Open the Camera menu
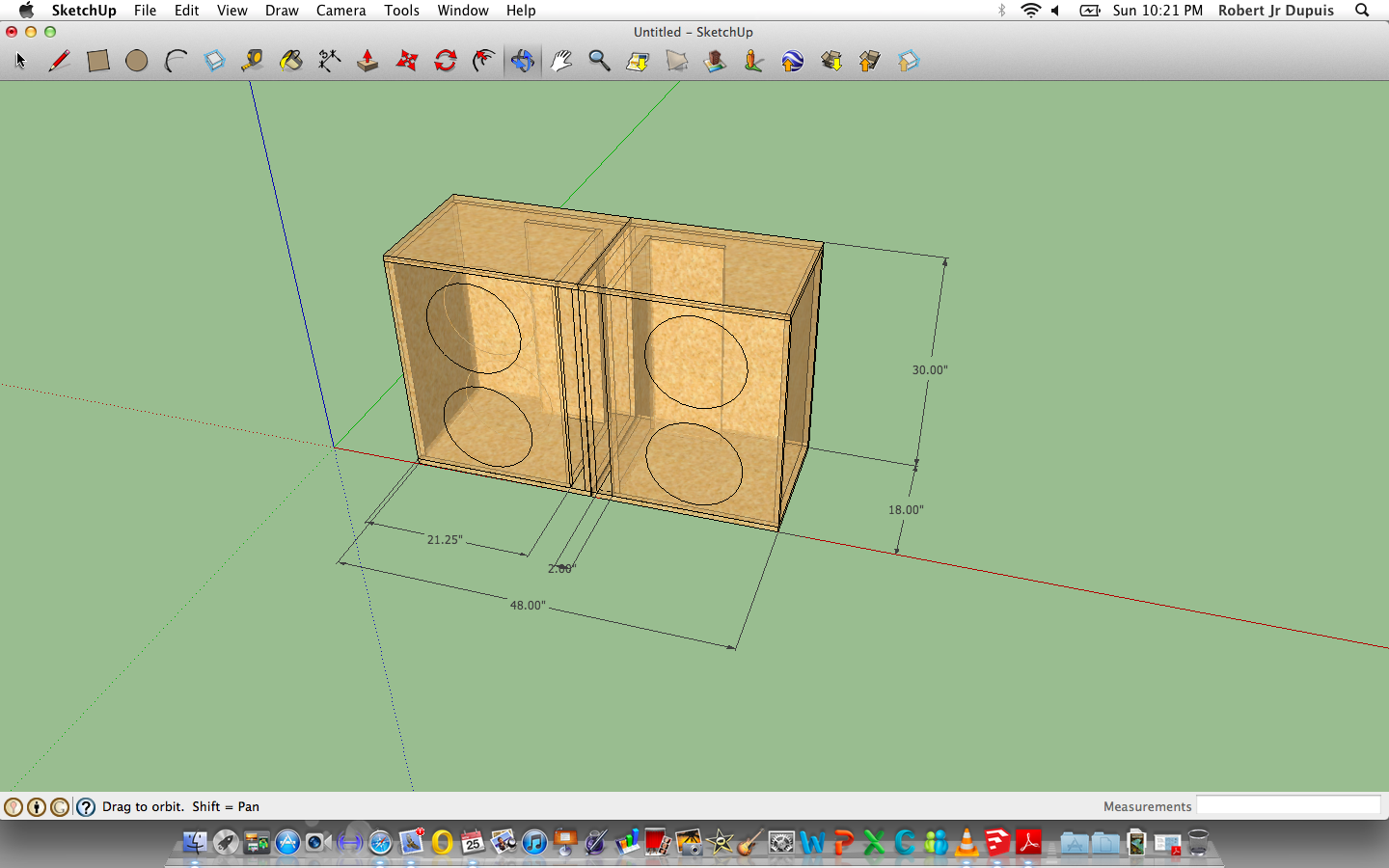Screen dimensions: 1389x868 pos(340,11)
